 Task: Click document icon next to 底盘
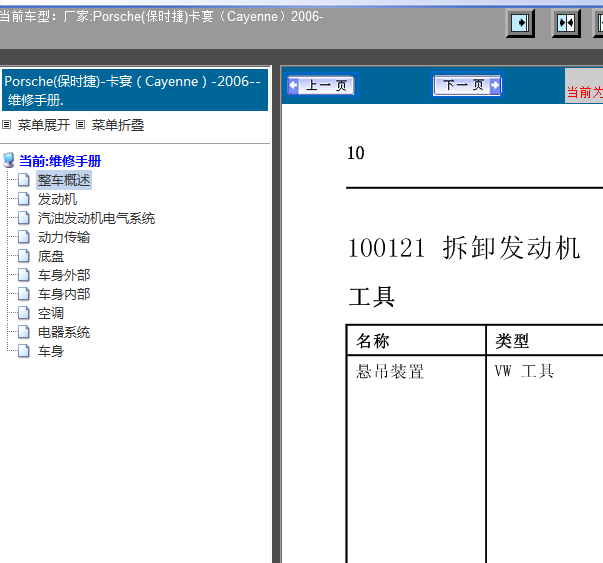coord(23,256)
